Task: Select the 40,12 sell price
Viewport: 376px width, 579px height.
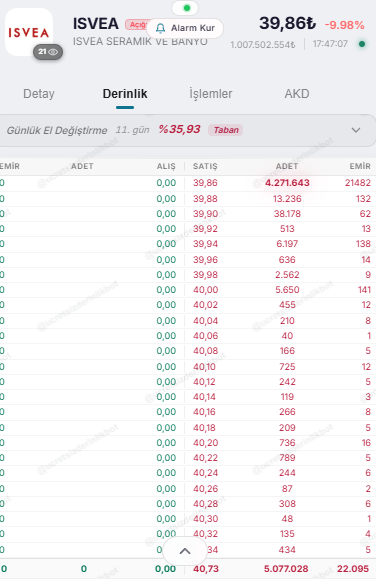Action: coord(204,382)
